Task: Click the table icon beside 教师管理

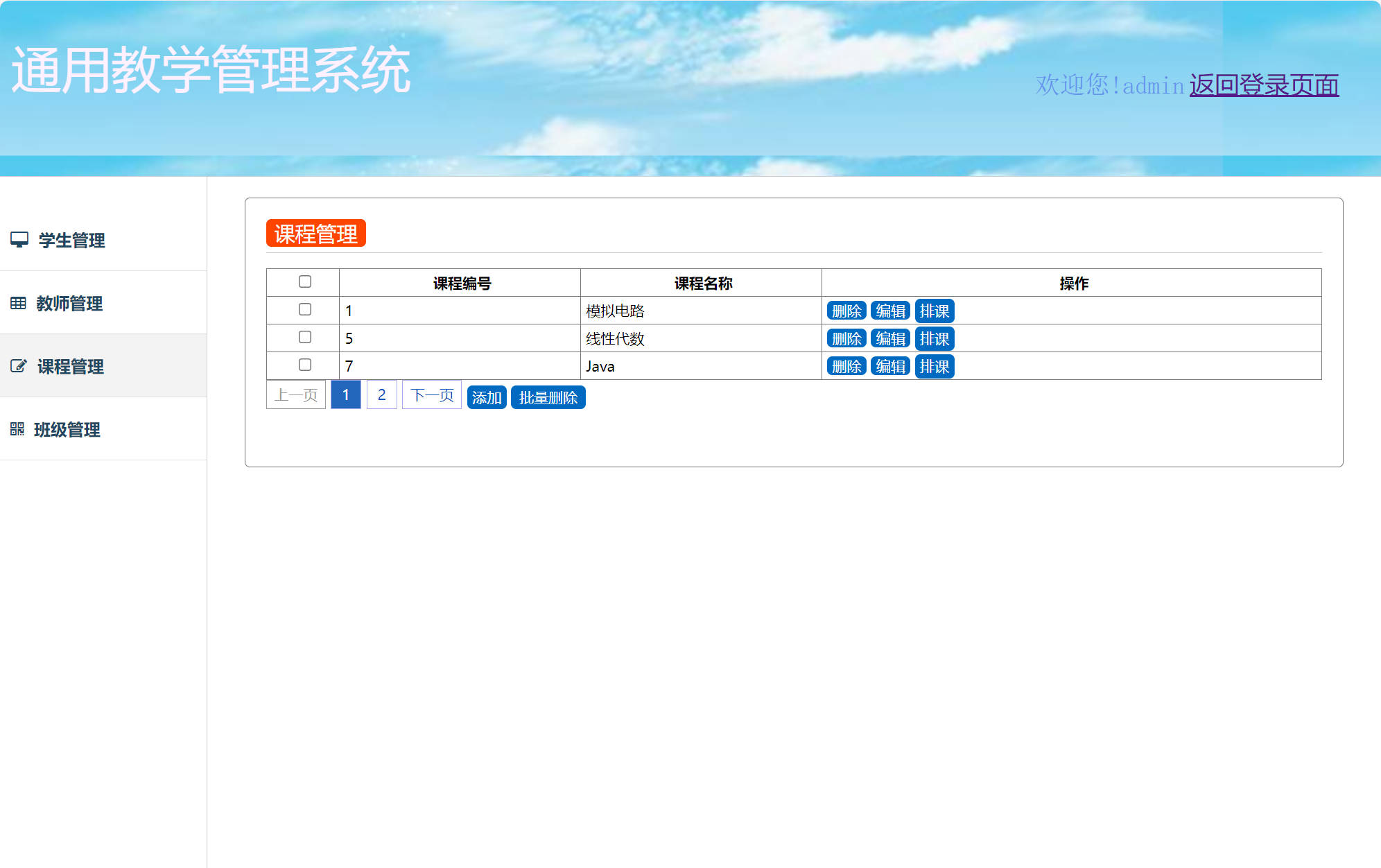Action: click(x=19, y=304)
